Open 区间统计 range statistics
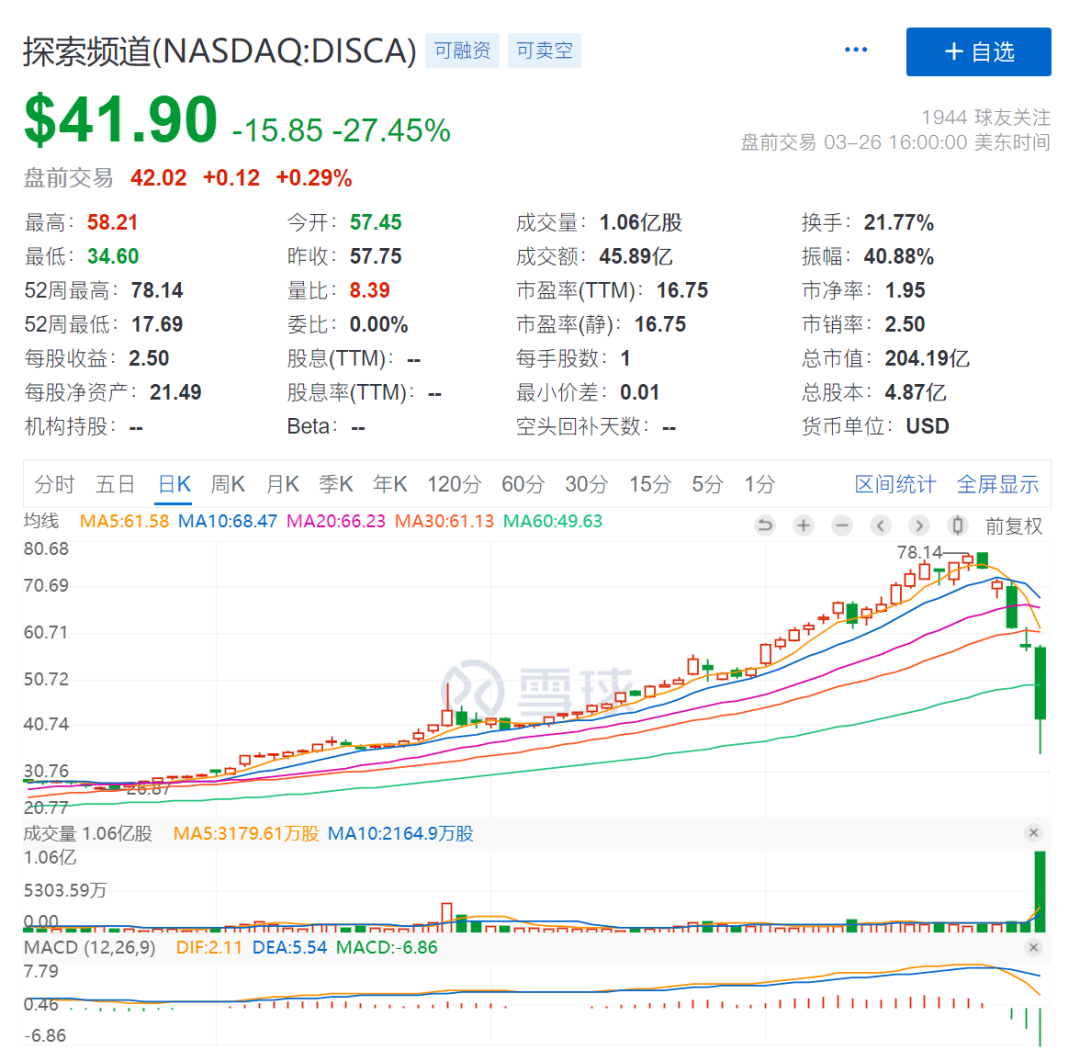The width and height of the screenshot is (1080, 1050). tap(895, 484)
